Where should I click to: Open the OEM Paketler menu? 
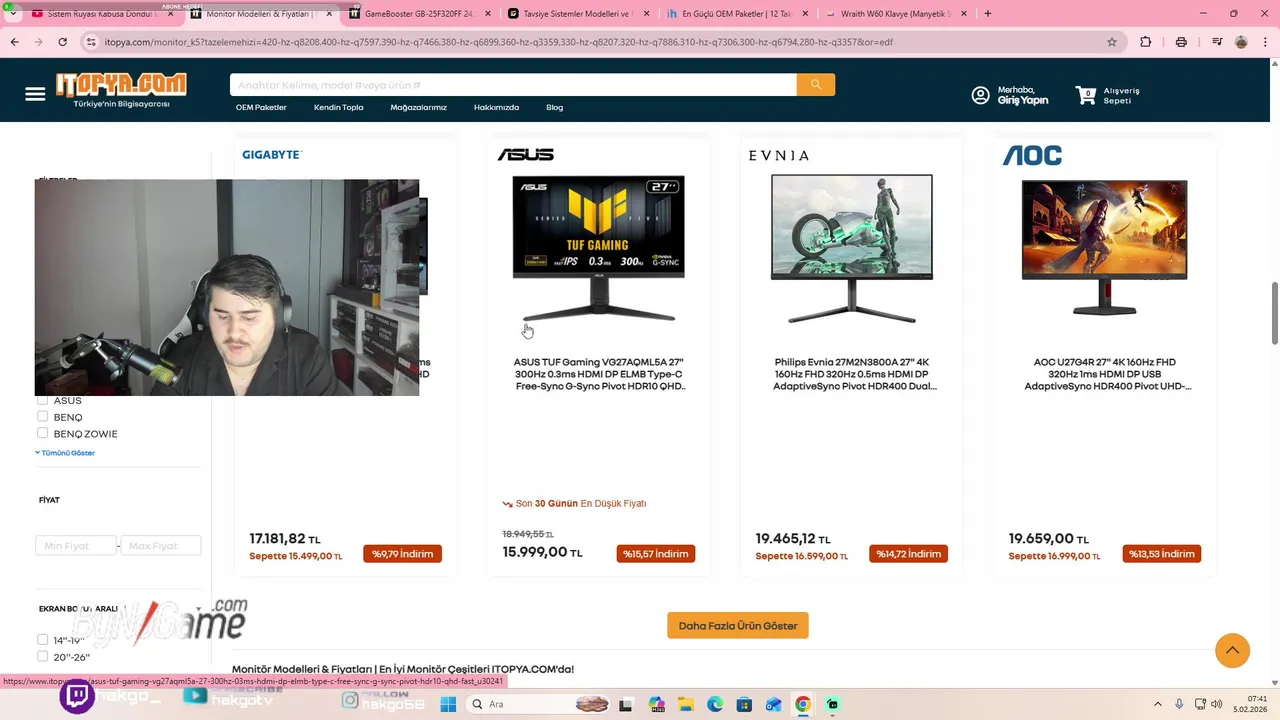[261, 107]
